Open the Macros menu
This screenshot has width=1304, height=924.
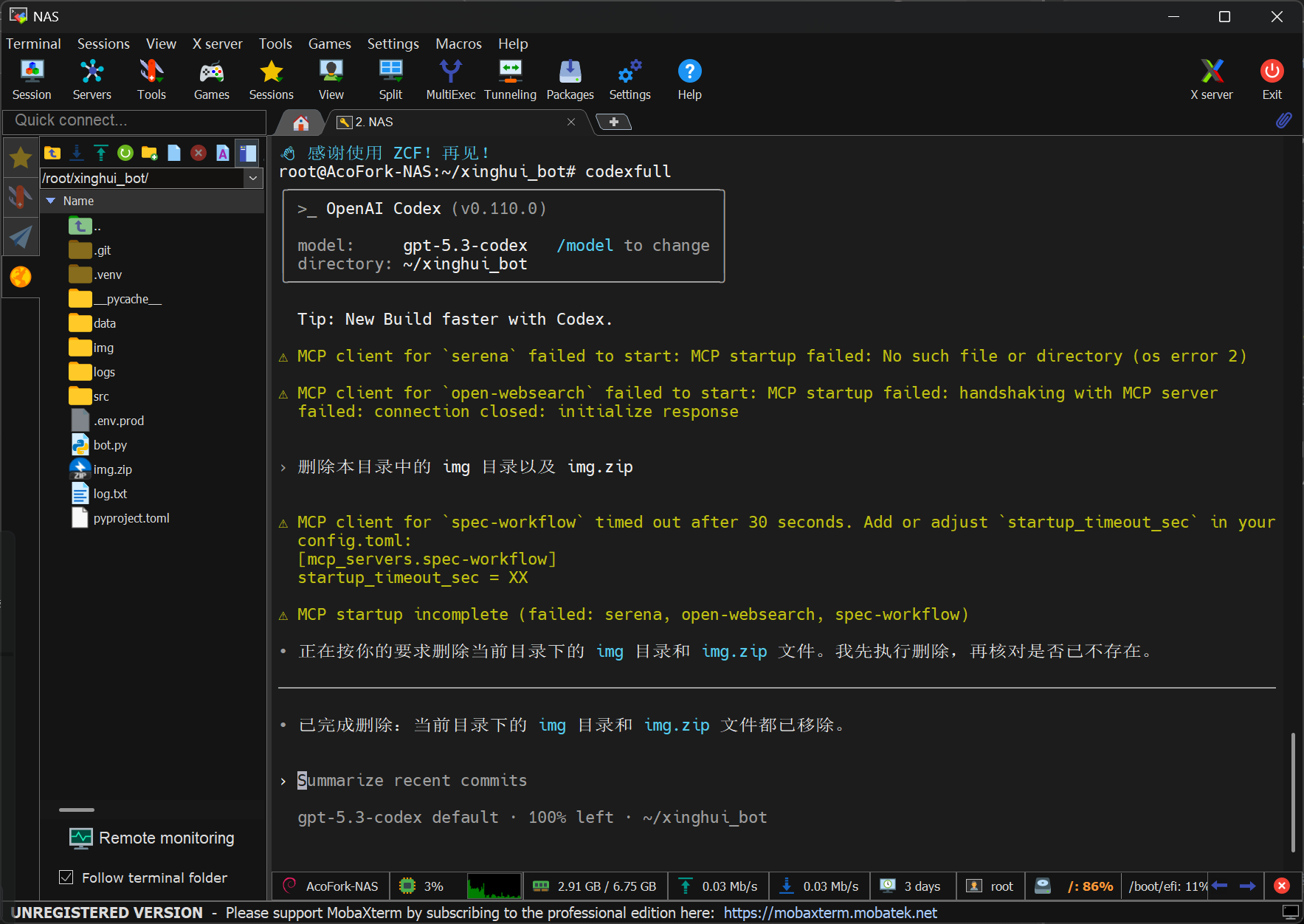[458, 44]
